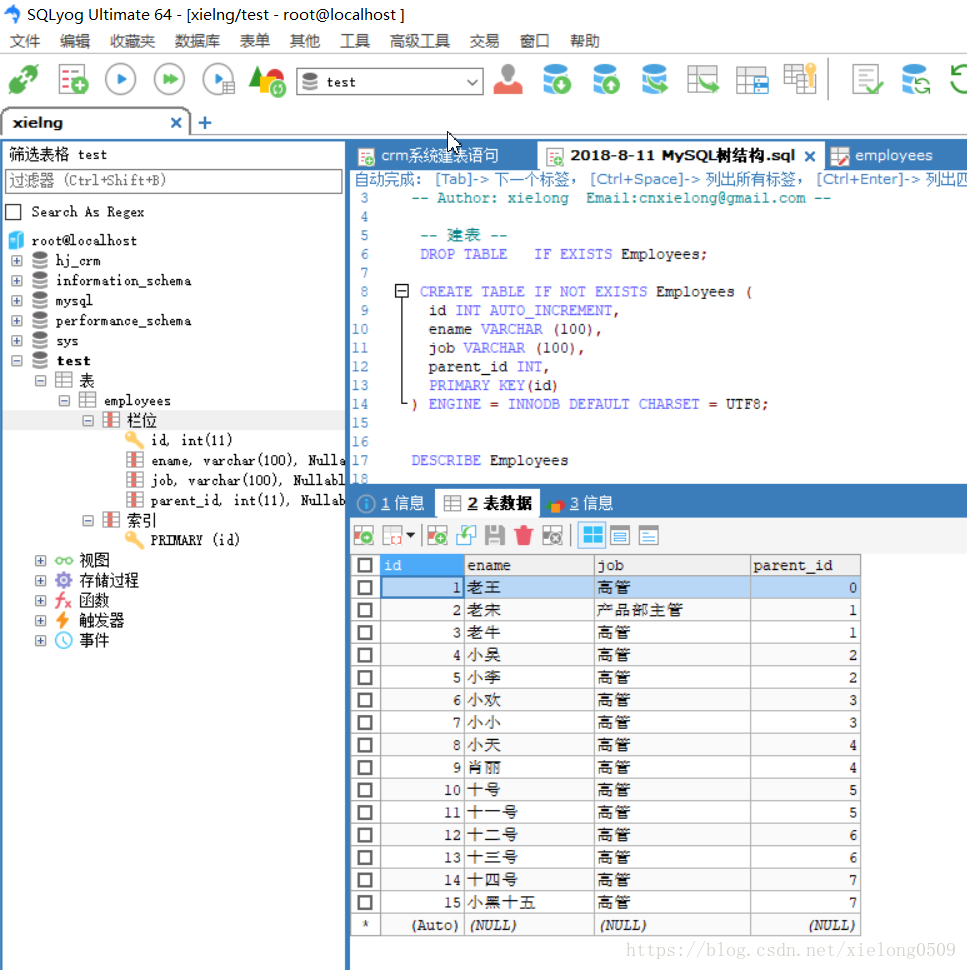Click execute and edit resultset icon
The image size is (967, 970).
218,80
